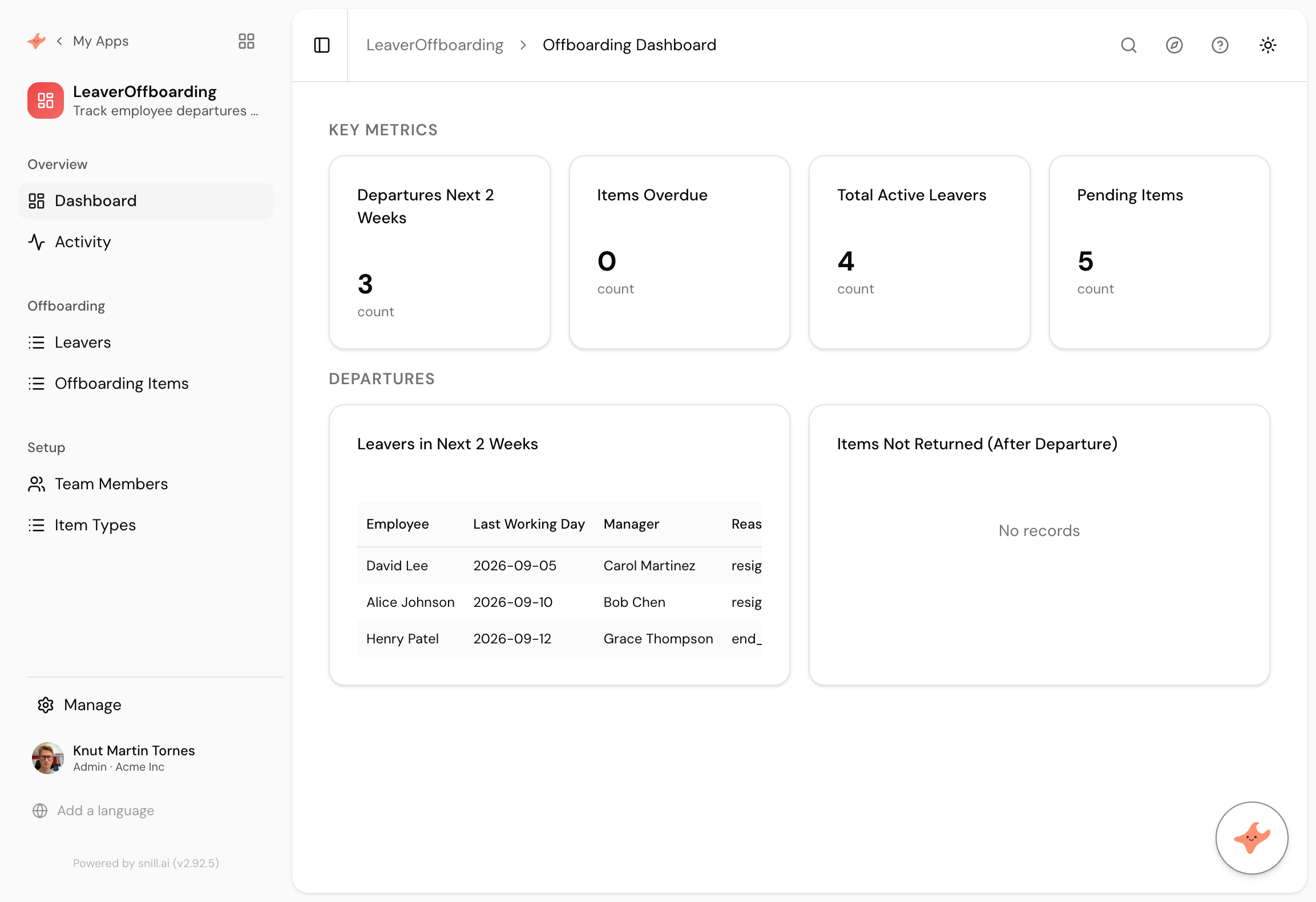
Task: Click the Knut Martin Tornes user name
Action: (134, 750)
